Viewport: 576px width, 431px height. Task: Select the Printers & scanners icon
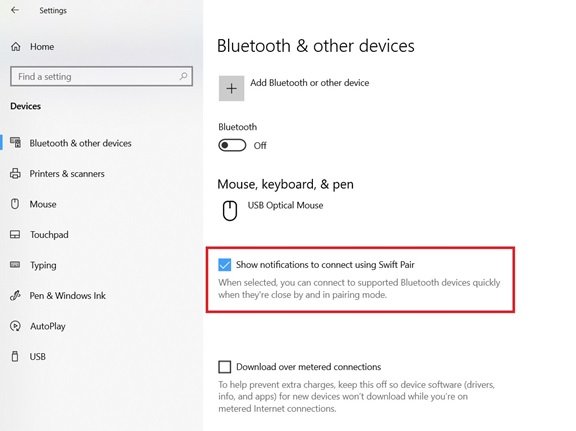point(15,173)
